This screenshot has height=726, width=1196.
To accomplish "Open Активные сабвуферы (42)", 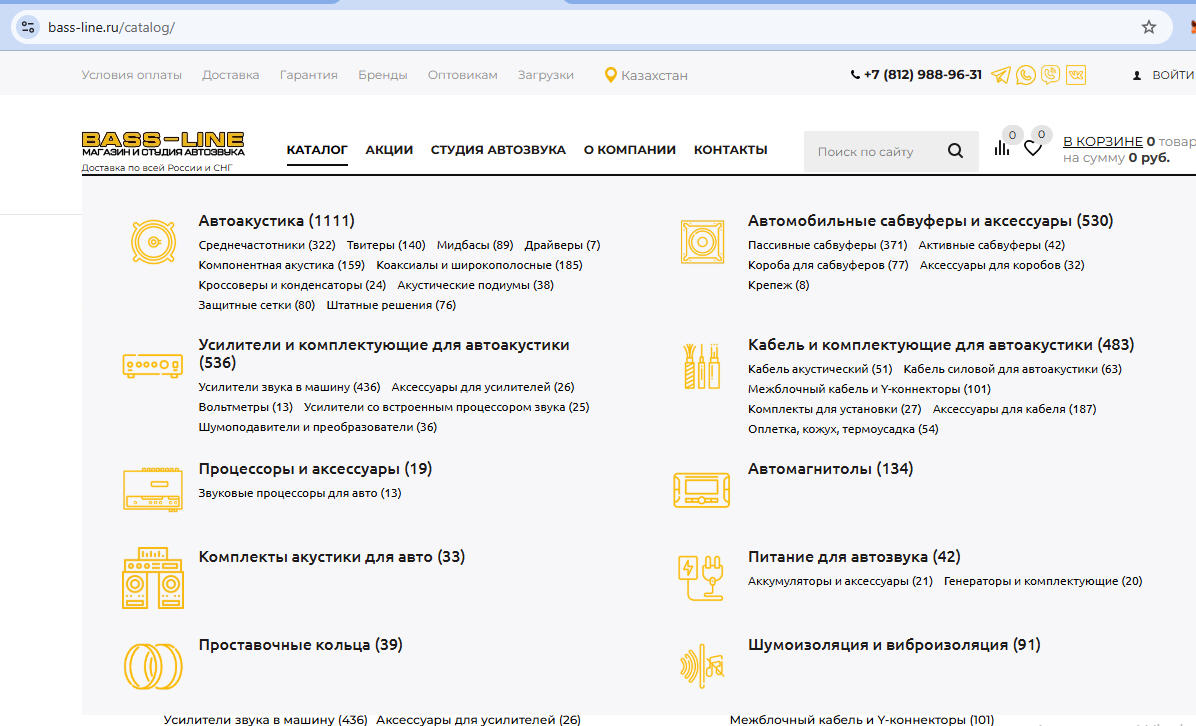I will tap(992, 245).
